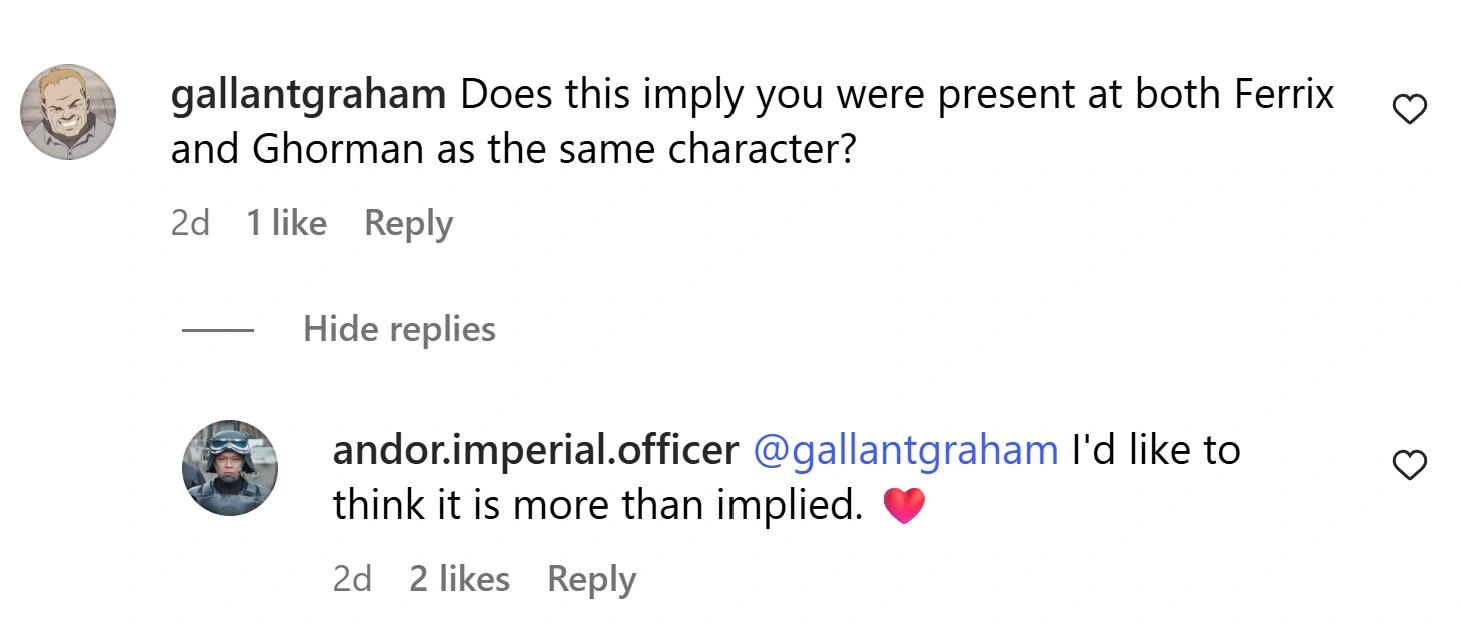Collapse the thread with Hide replies
Viewport: 1461px width, 624px height.
[x=399, y=329]
